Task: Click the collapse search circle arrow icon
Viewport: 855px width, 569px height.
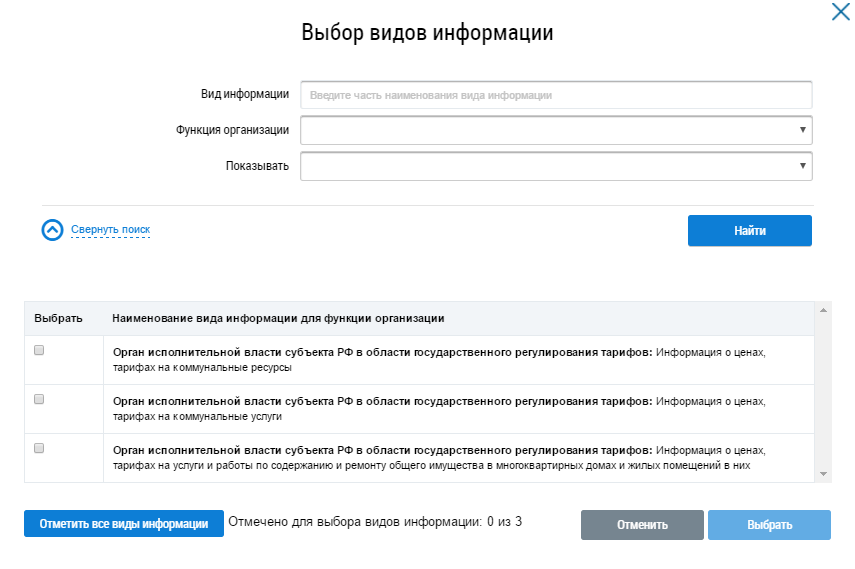Action: 52,230
